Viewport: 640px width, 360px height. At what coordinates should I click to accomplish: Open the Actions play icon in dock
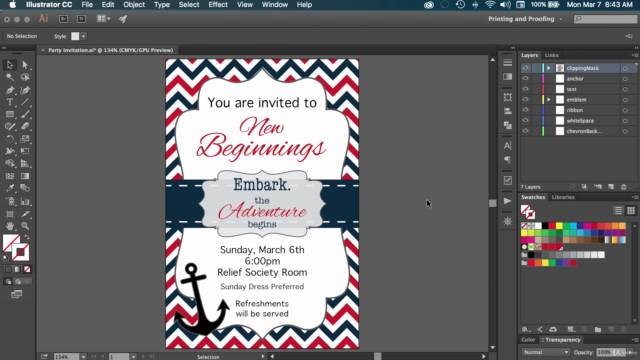coord(507,201)
